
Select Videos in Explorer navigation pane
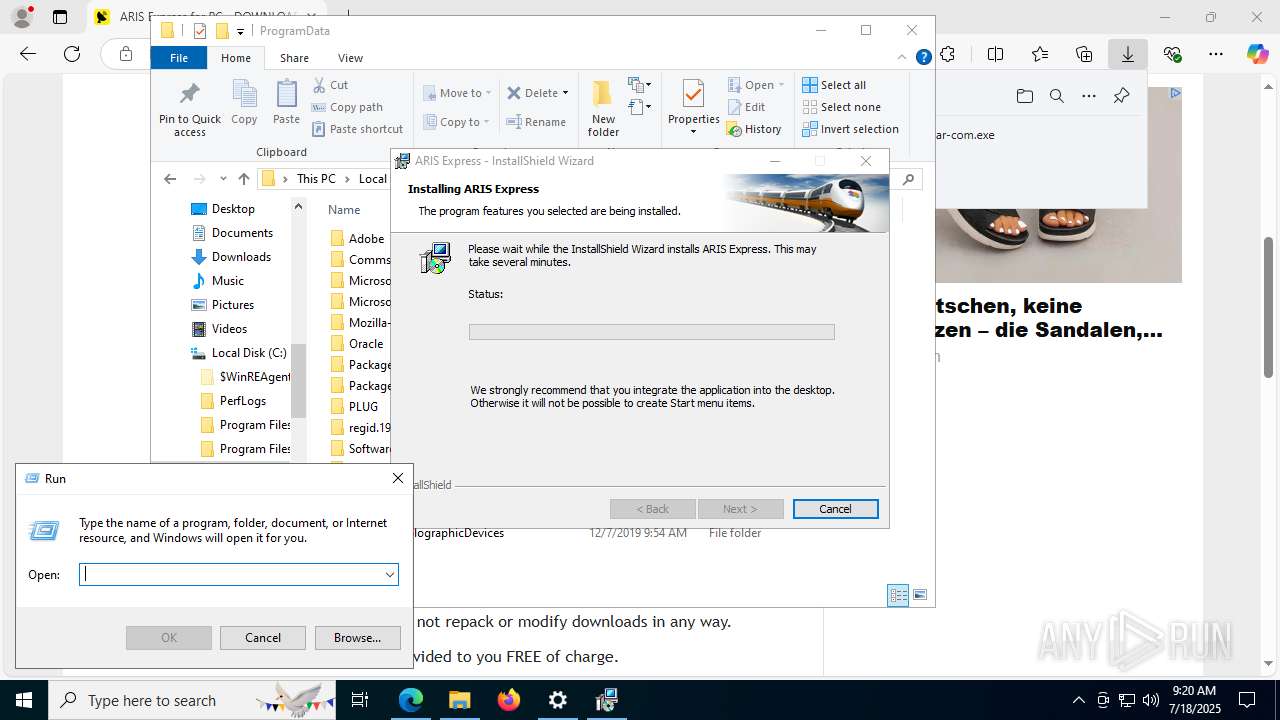[x=229, y=329]
